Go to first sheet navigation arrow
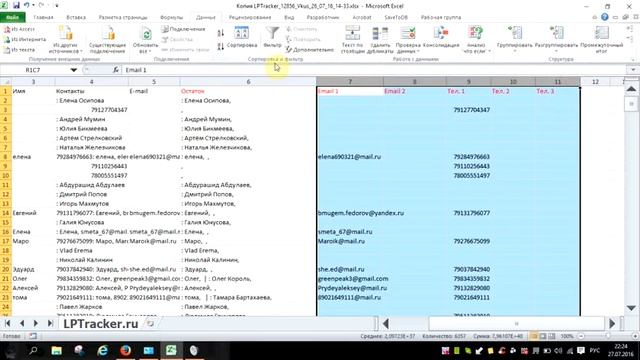 8,324
